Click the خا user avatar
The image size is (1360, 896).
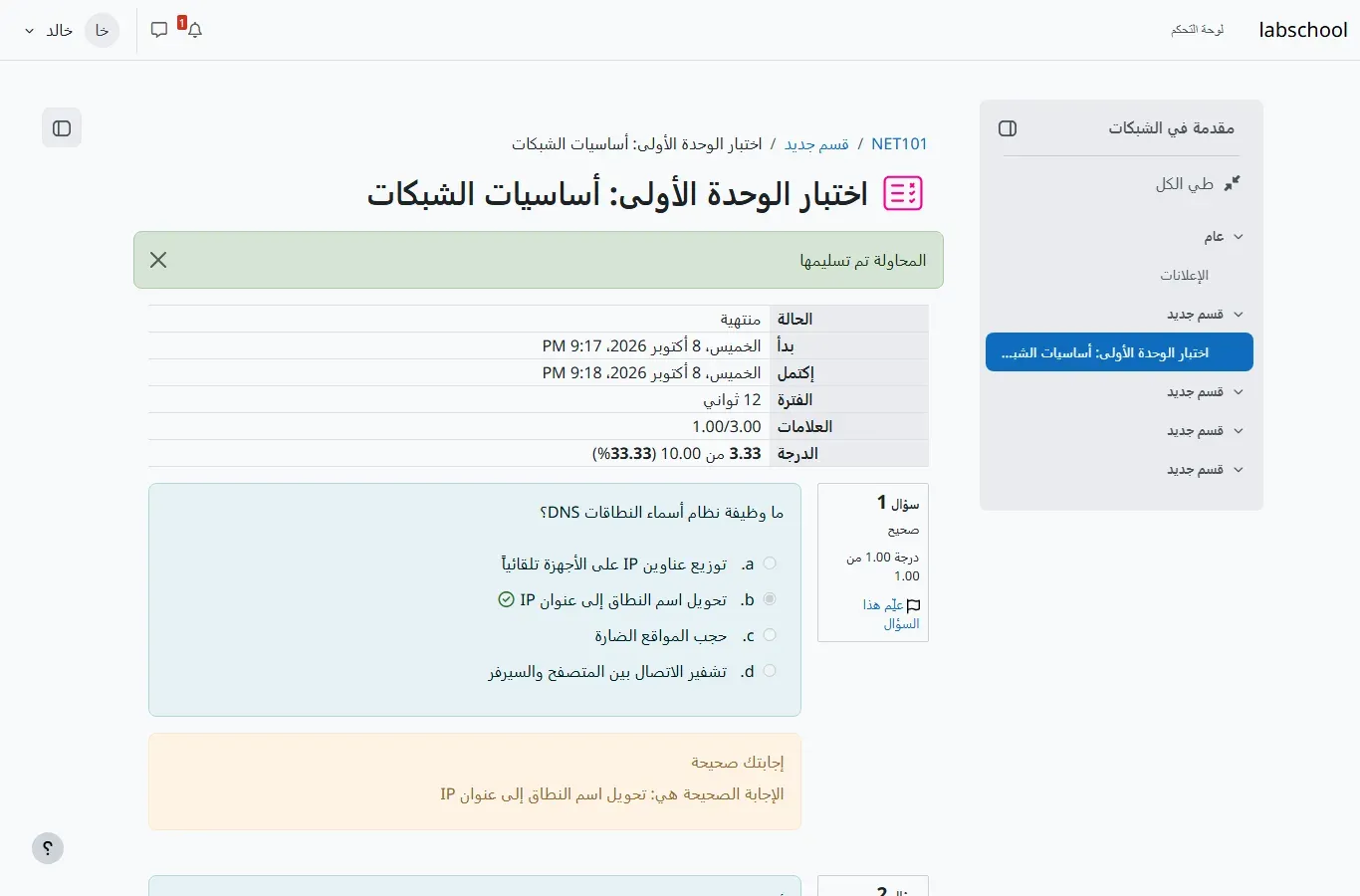point(102,30)
